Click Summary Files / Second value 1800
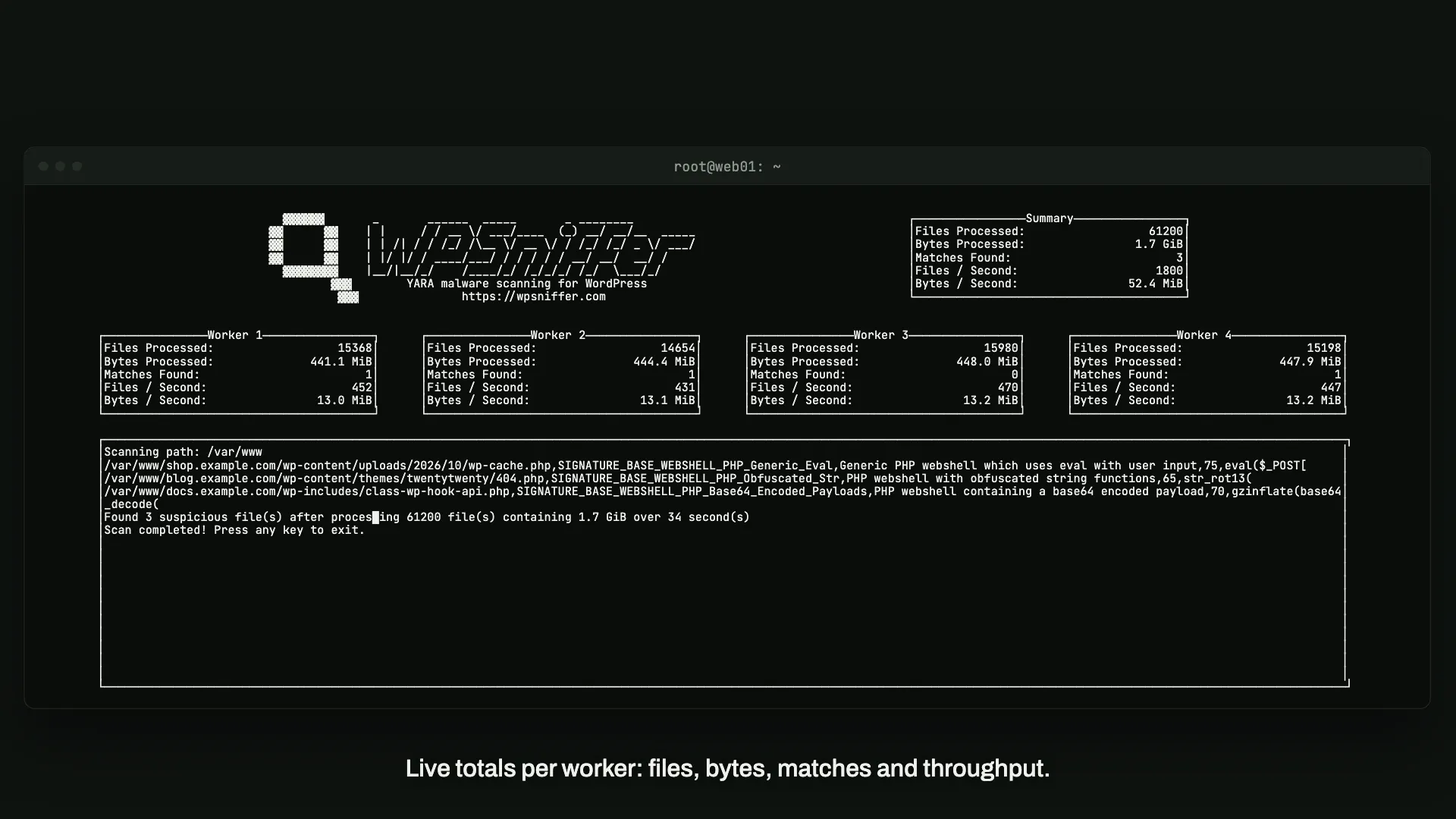Viewport: 1456px width, 819px height. click(1169, 271)
